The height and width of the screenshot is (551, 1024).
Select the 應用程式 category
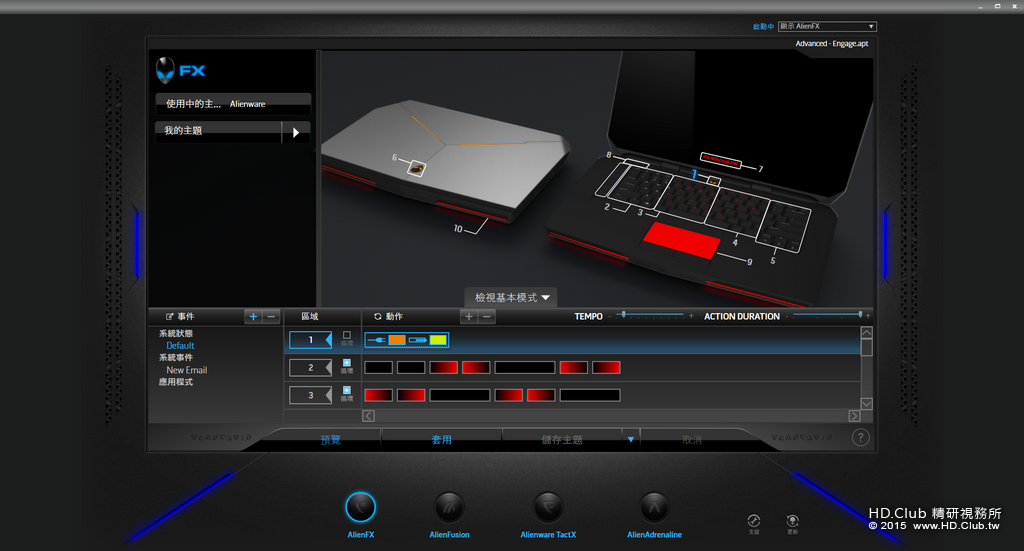(x=176, y=382)
